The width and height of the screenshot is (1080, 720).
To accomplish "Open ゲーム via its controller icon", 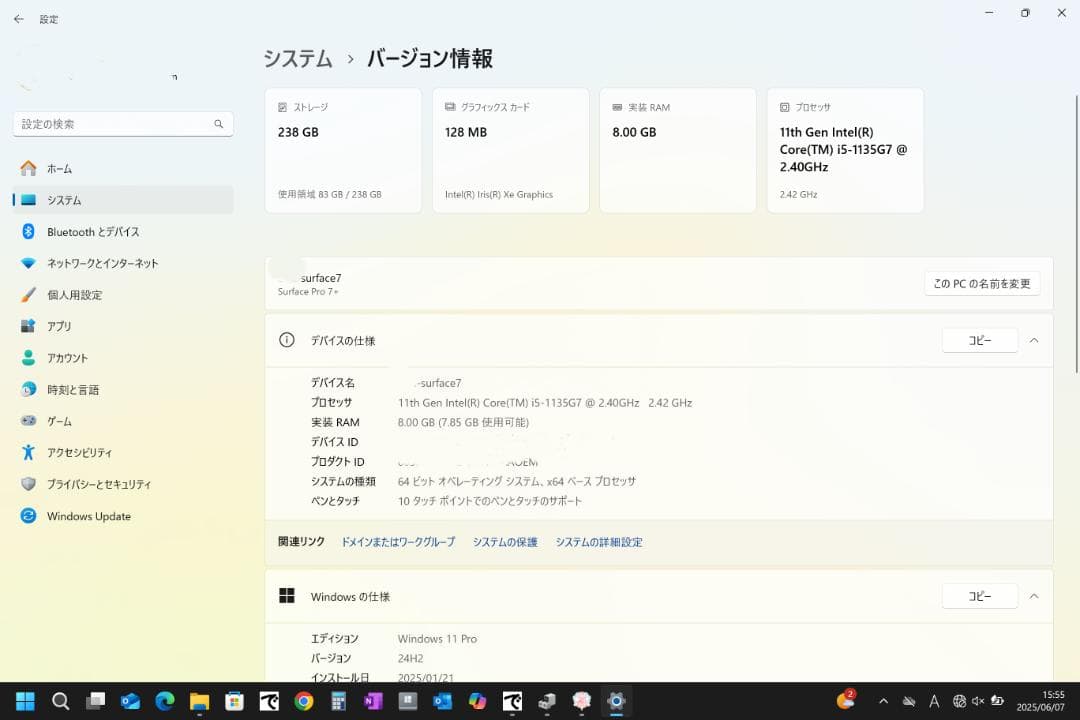I will point(28,420).
